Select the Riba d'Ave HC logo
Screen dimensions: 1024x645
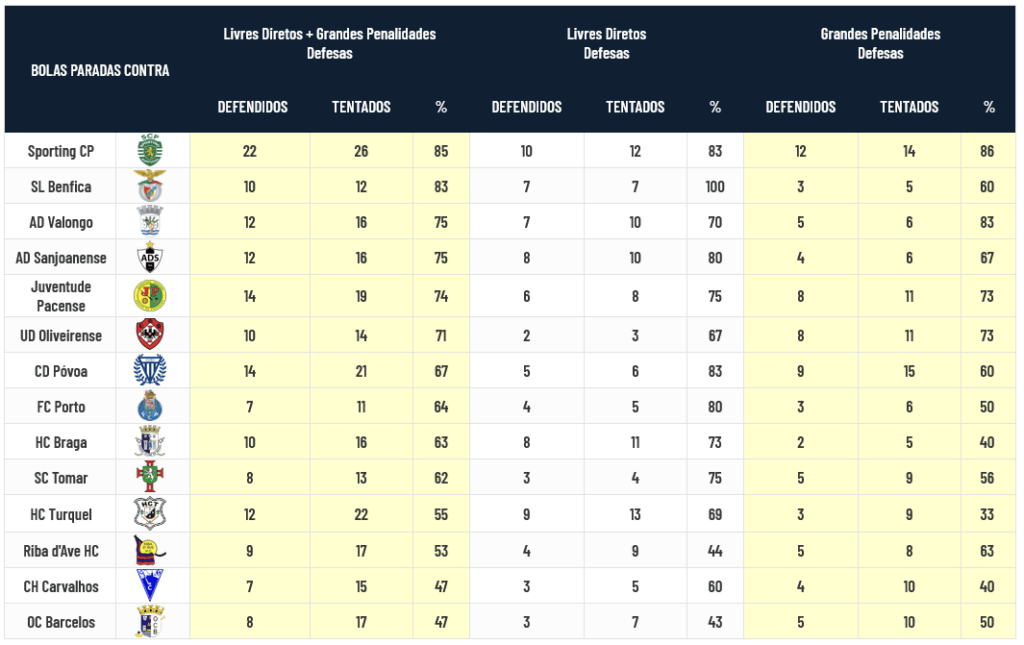pyautogui.click(x=150, y=550)
